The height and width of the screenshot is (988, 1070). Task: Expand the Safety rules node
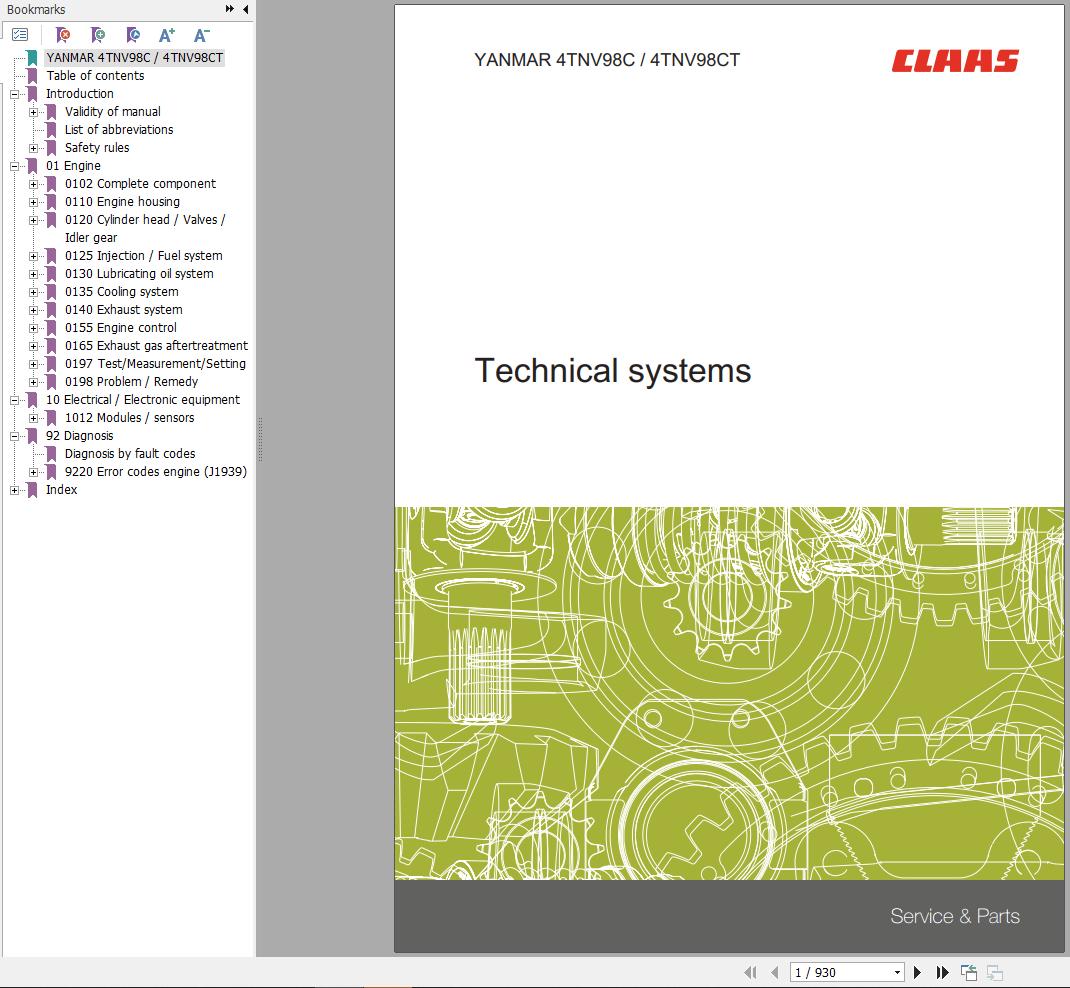(33, 148)
